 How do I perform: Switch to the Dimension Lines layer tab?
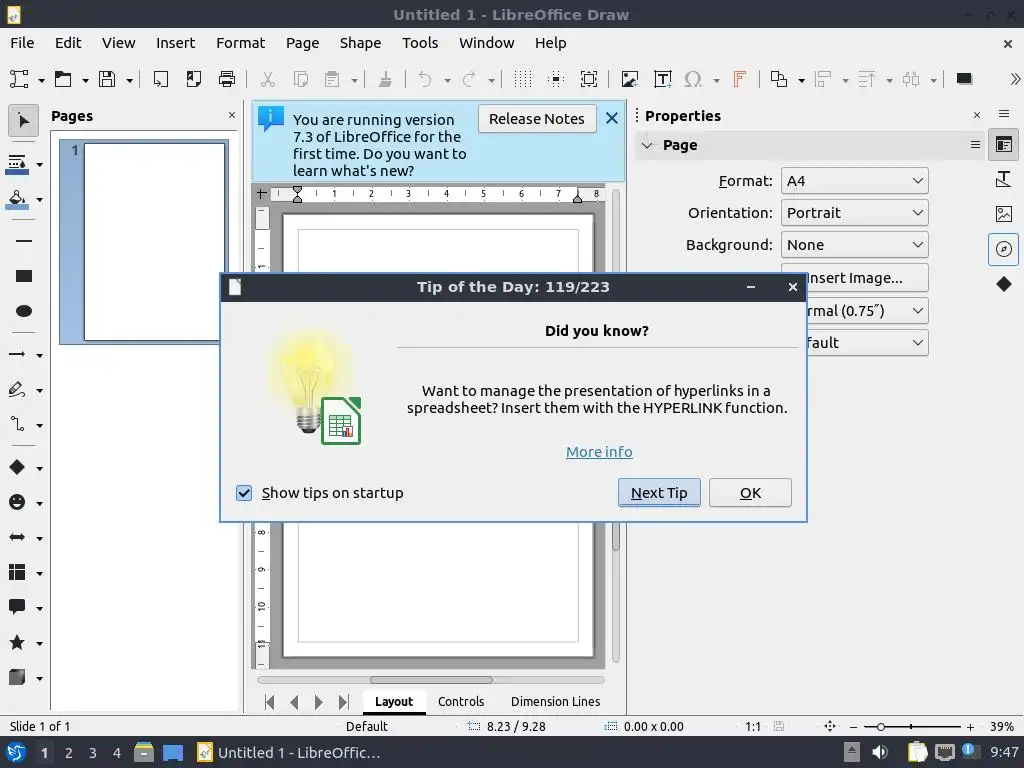(x=555, y=701)
